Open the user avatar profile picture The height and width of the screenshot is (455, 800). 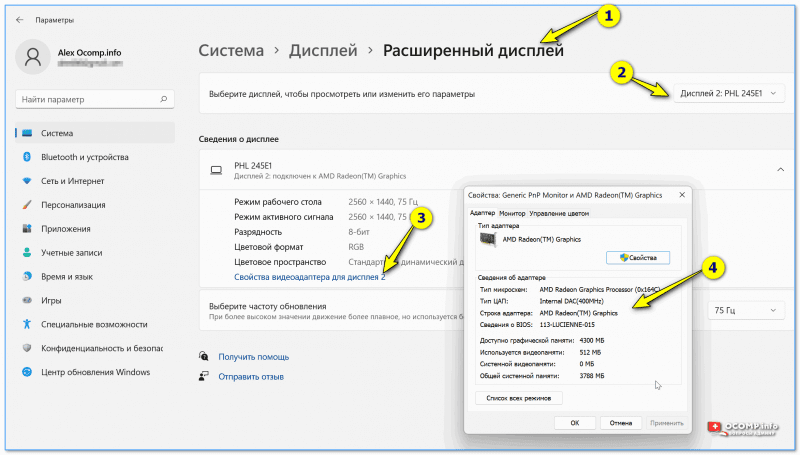tap(33, 57)
